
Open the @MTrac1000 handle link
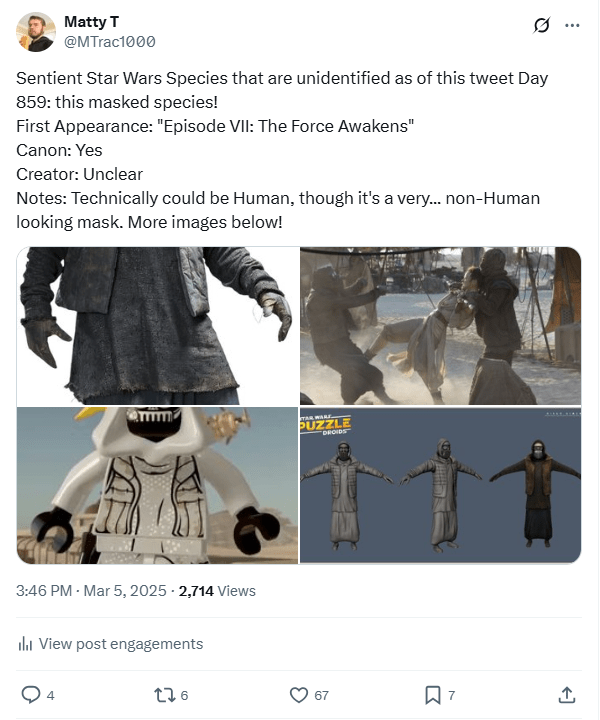(110, 42)
